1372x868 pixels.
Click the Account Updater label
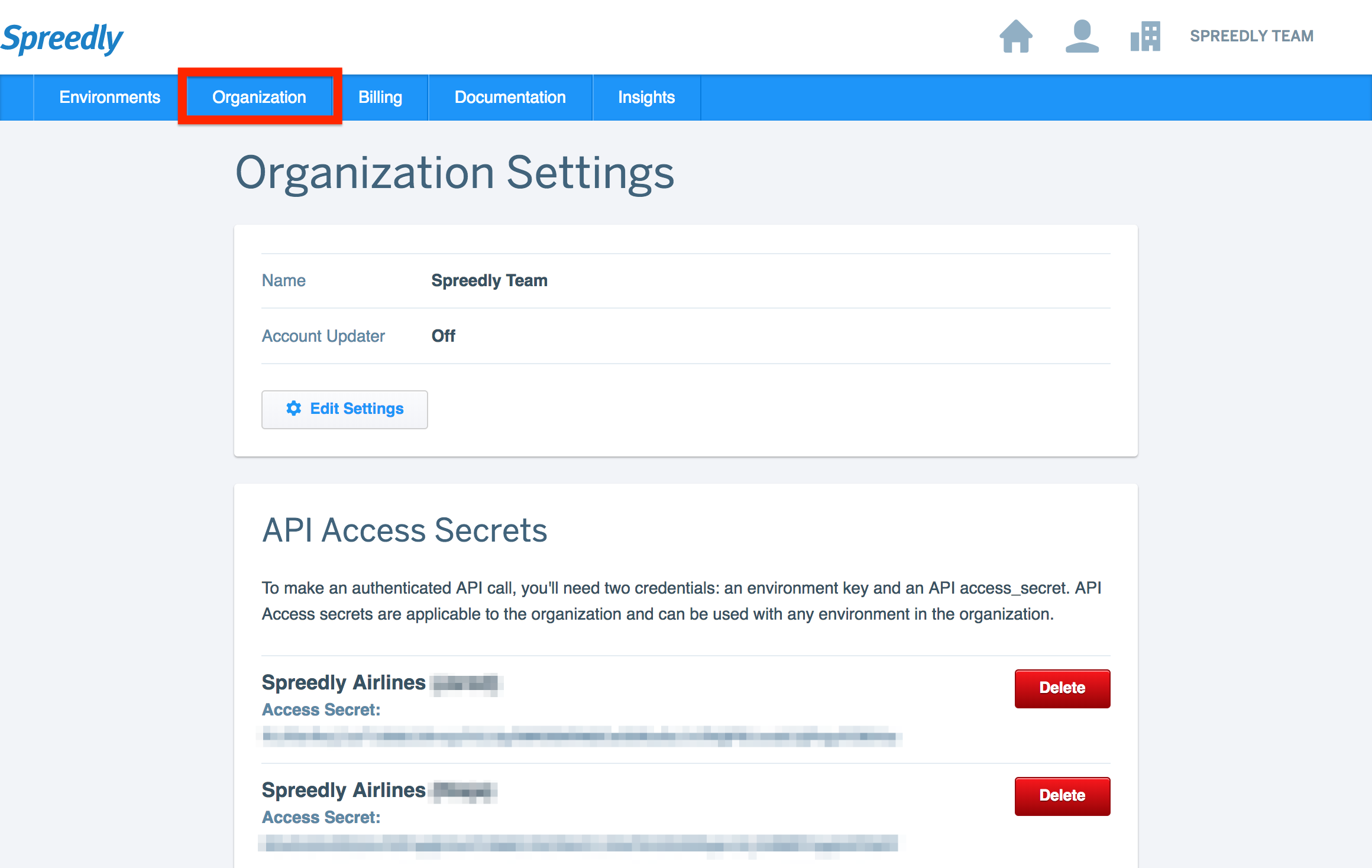[x=323, y=336]
